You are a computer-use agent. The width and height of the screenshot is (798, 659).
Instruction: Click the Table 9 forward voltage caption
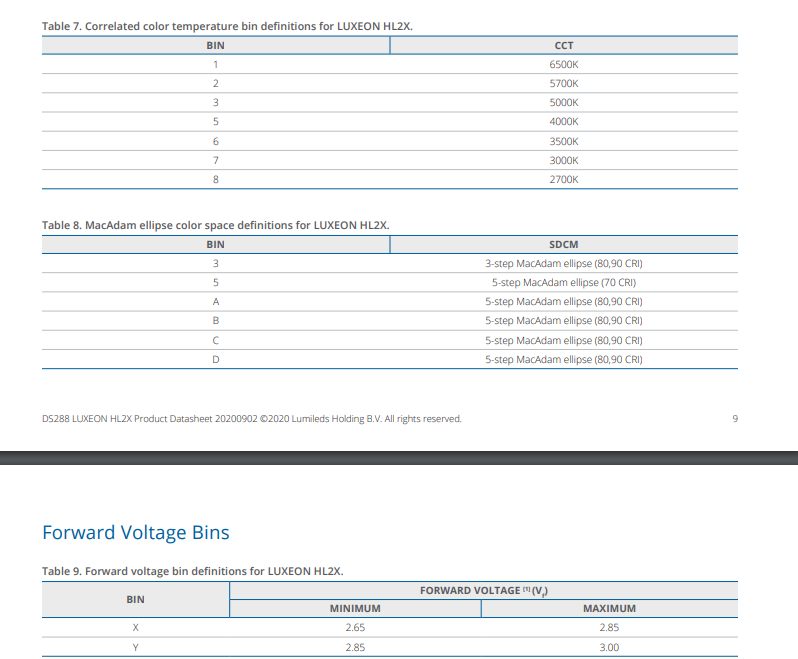coord(192,571)
